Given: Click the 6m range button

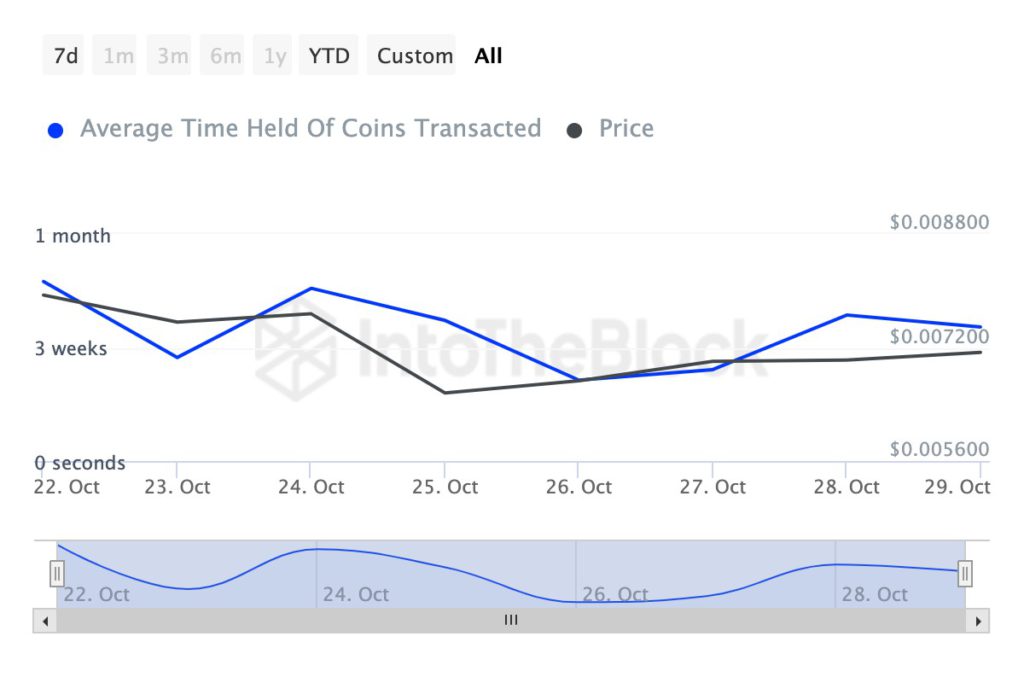Looking at the screenshot, I should tap(225, 56).
